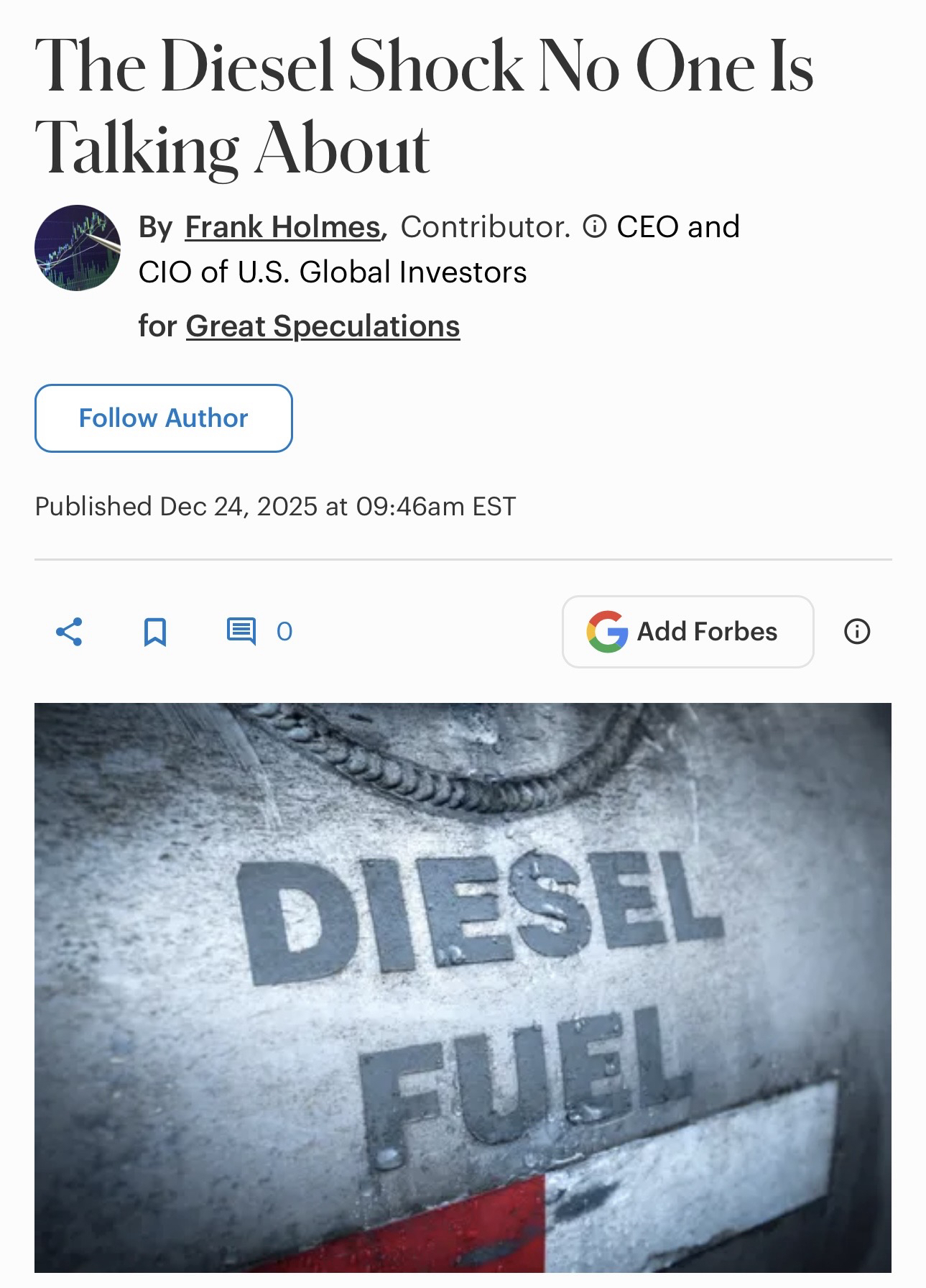Open the comments icon
This screenshot has width=926, height=1288.
tap(241, 631)
